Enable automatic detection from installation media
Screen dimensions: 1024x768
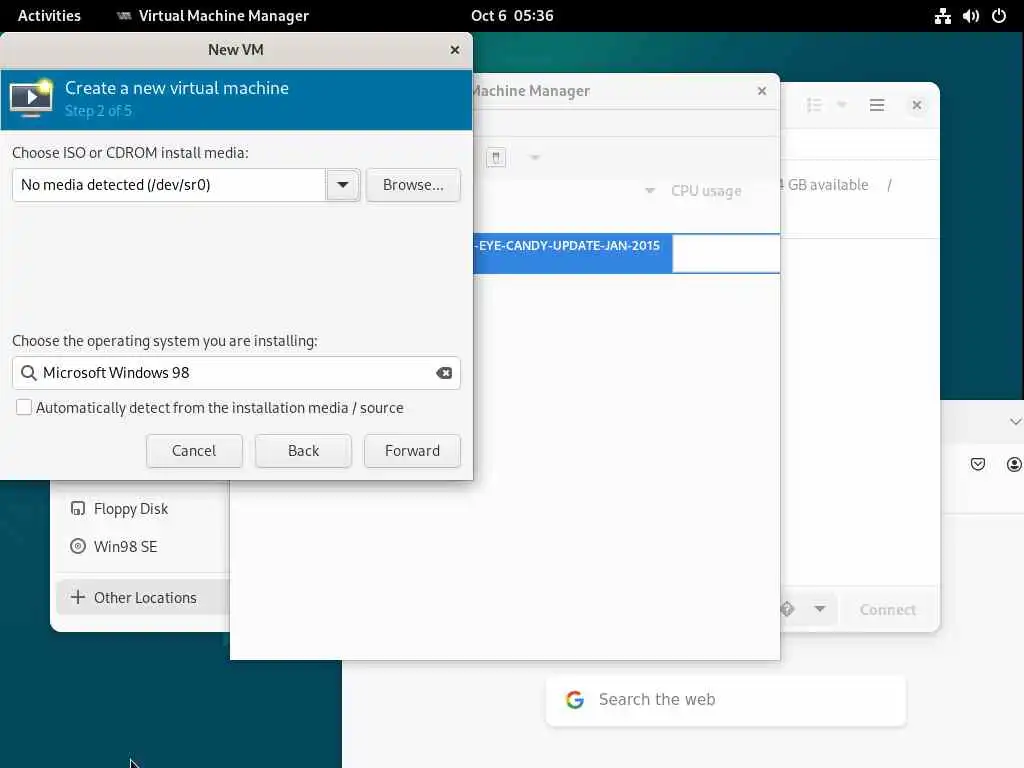coord(24,408)
